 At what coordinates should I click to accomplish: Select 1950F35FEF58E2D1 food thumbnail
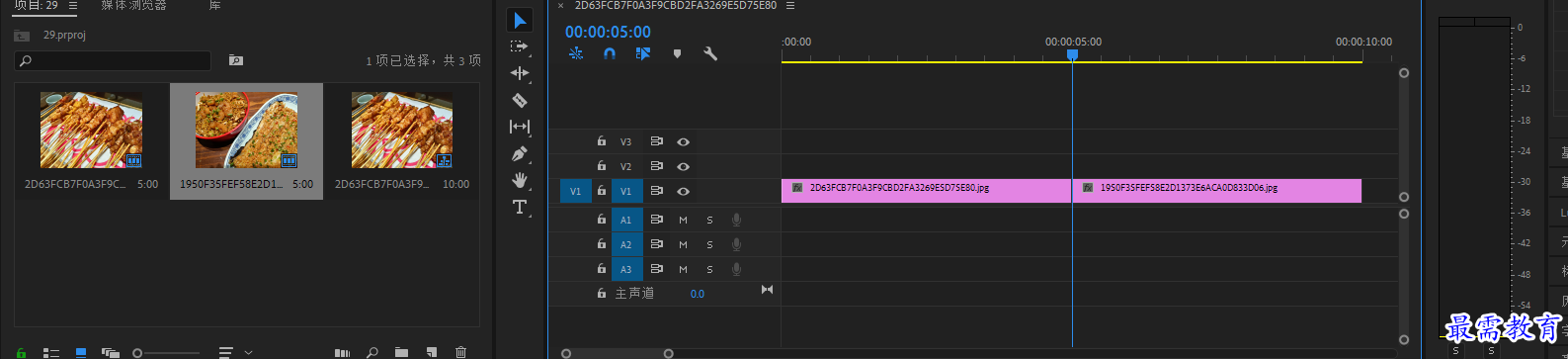click(246, 131)
